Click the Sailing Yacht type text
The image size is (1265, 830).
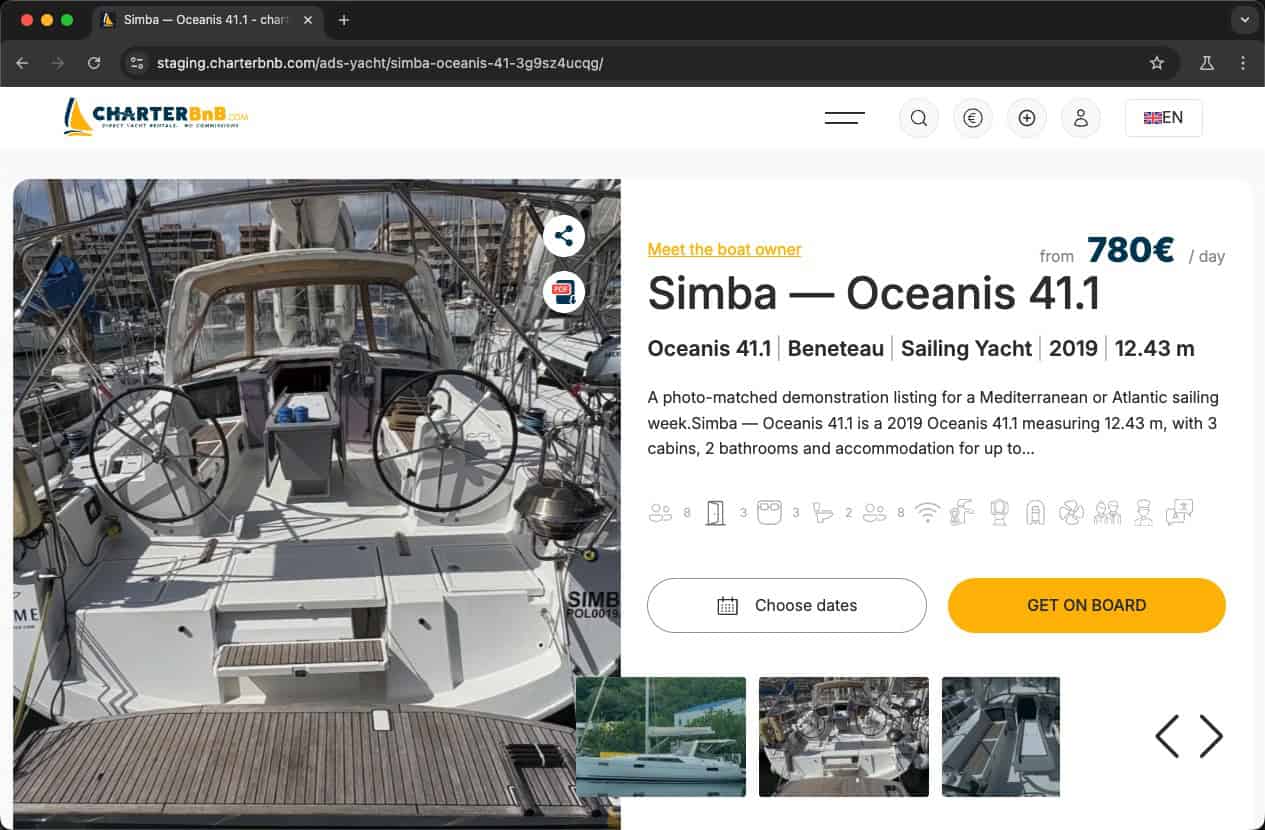coord(966,348)
